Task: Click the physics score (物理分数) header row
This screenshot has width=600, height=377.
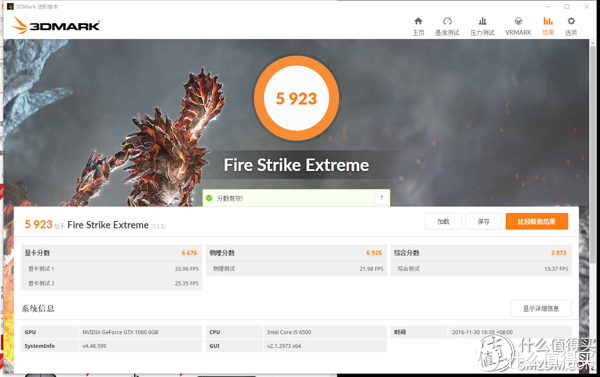Action: (x=296, y=253)
